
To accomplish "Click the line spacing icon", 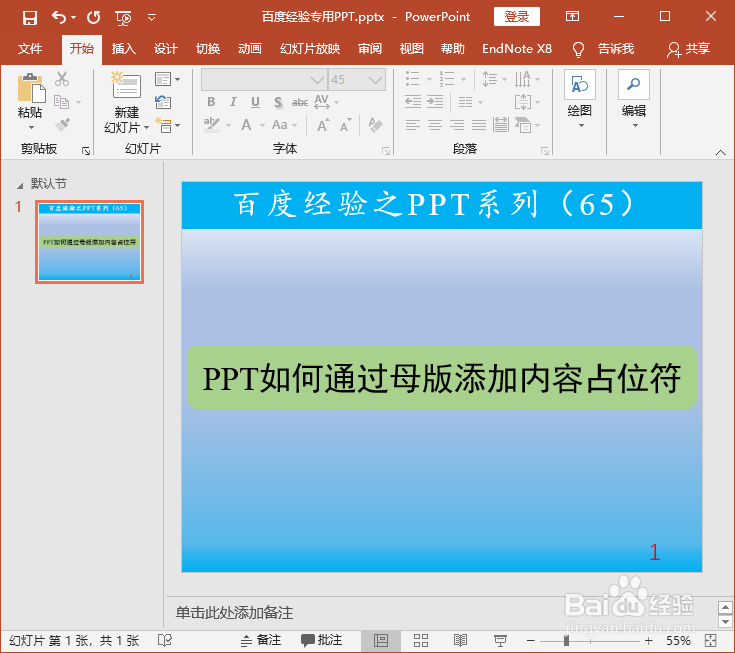I will 490,79.
